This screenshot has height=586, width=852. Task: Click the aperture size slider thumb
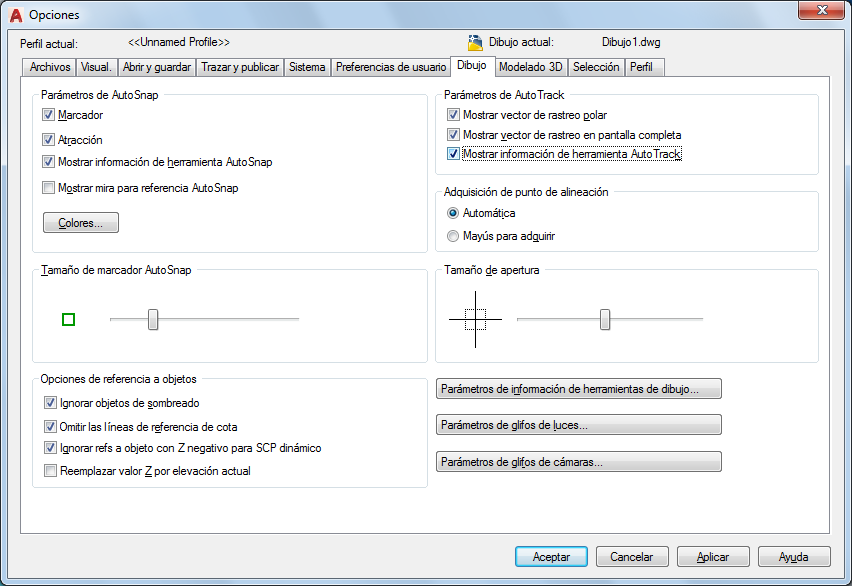(x=605, y=320)
